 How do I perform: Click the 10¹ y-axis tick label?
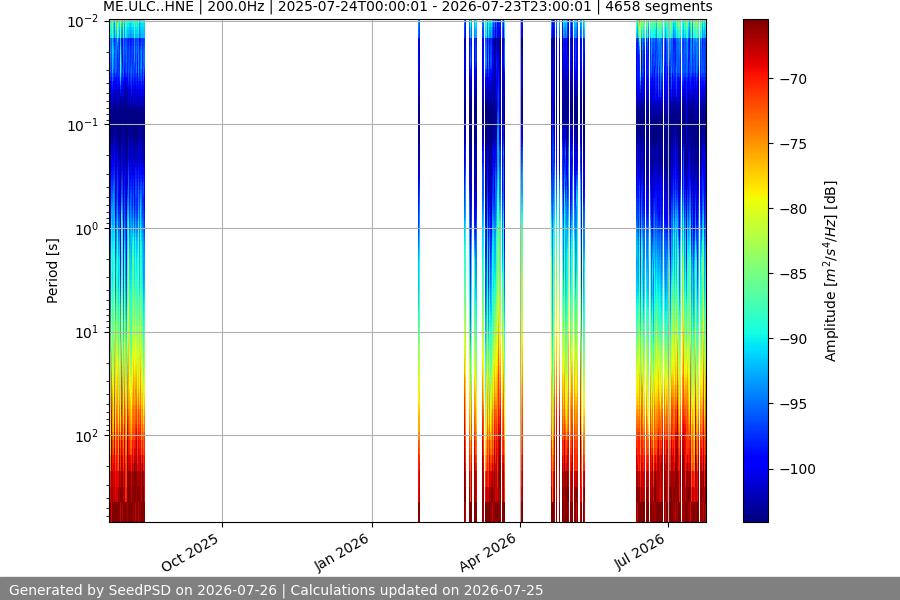click(x=87, y=332)
